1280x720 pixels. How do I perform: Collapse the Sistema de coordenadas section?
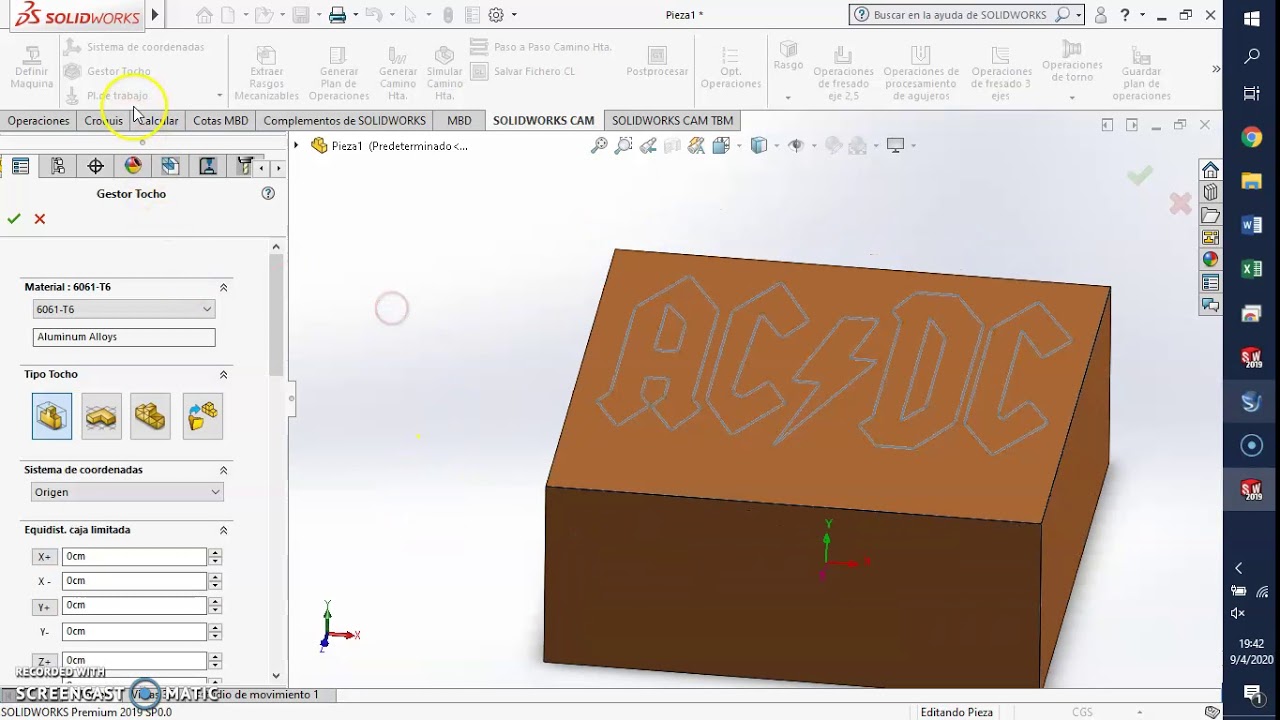tap(223, 470)
